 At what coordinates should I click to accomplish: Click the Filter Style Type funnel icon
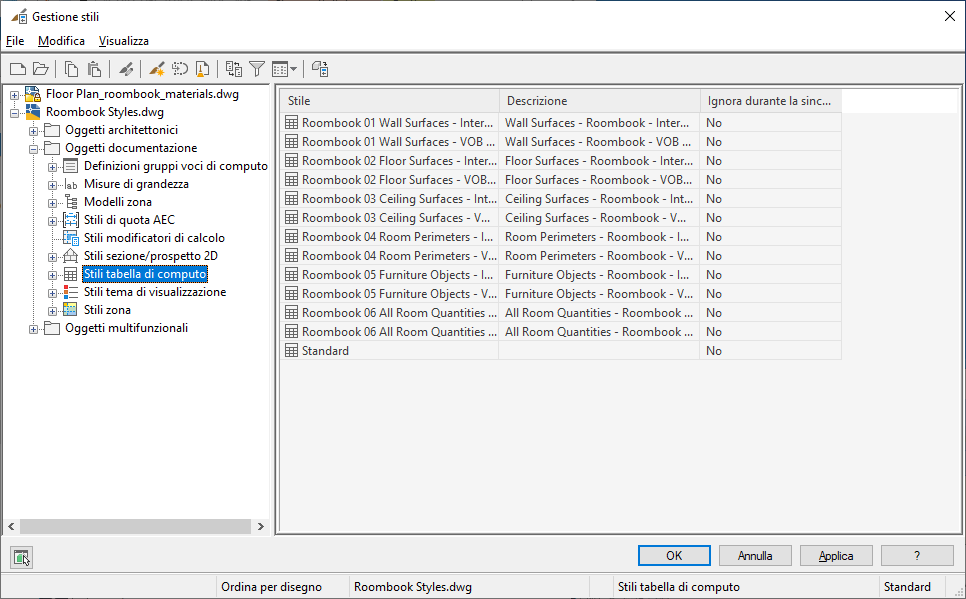(257, 69)
